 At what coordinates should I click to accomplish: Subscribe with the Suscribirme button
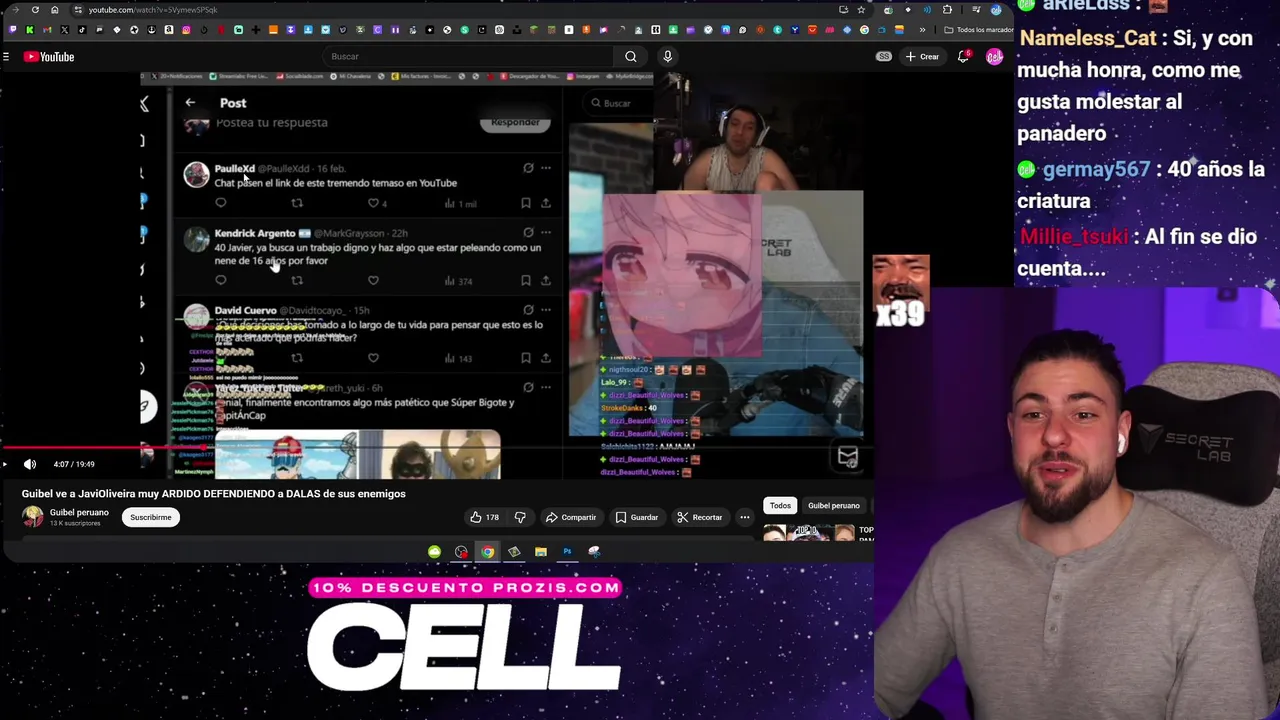point(151,517)
